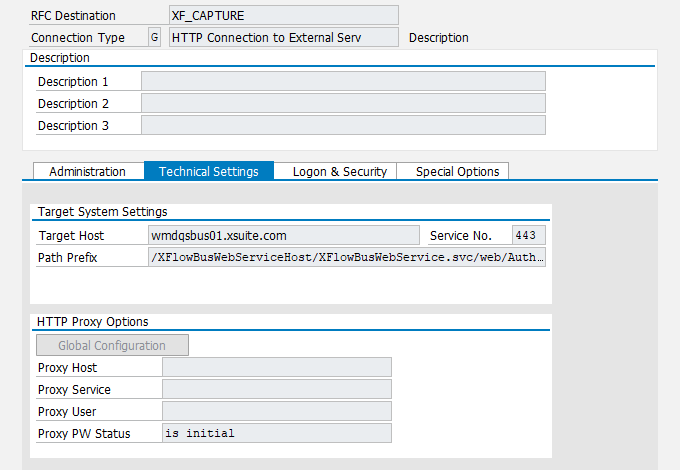This screenshot has height=470, width=680.
Task: Click the Connection Type label
Action: [x=78, y=38]
